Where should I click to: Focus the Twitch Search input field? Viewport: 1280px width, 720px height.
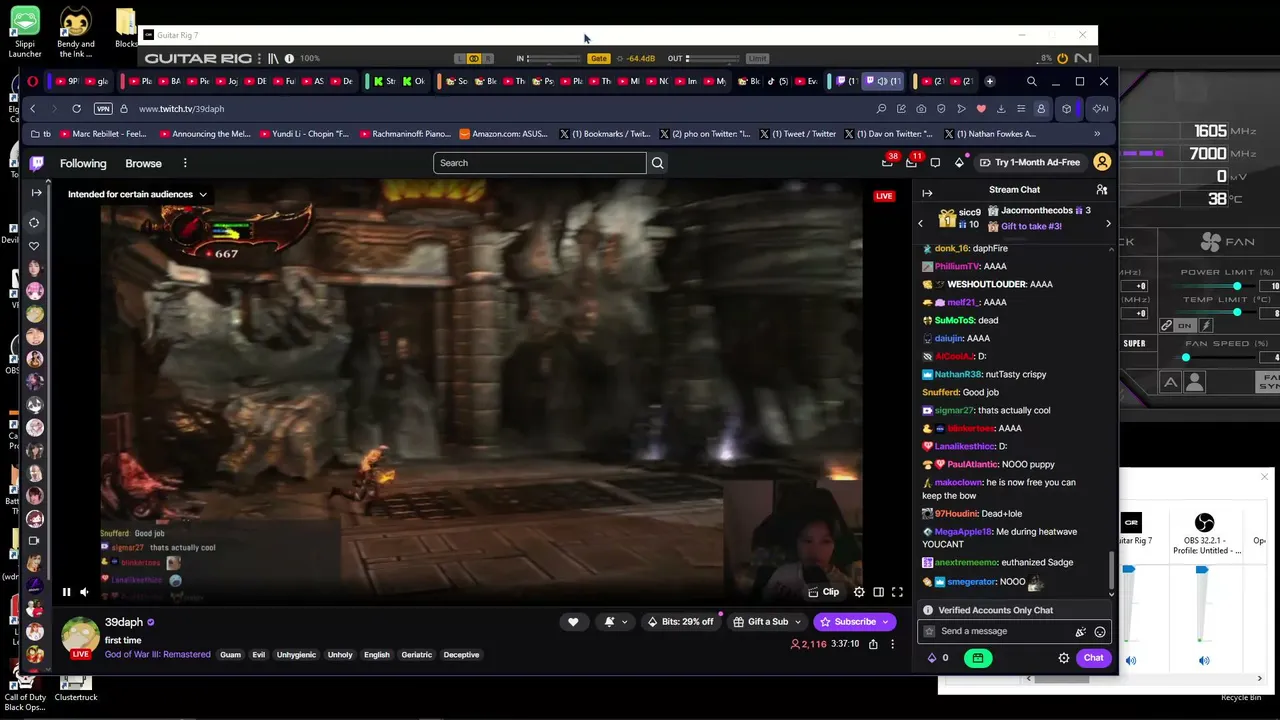[x=540, y=163]
